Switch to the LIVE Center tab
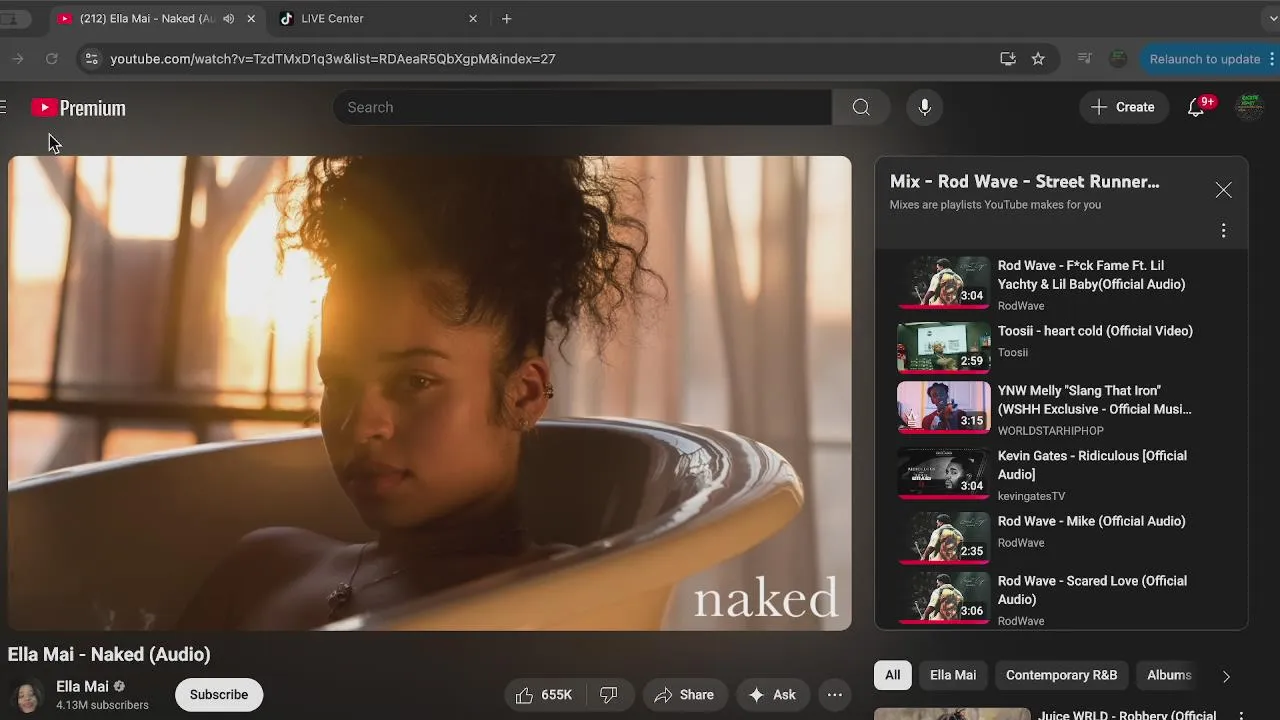 pyautogui.click(x=376, y=18)
